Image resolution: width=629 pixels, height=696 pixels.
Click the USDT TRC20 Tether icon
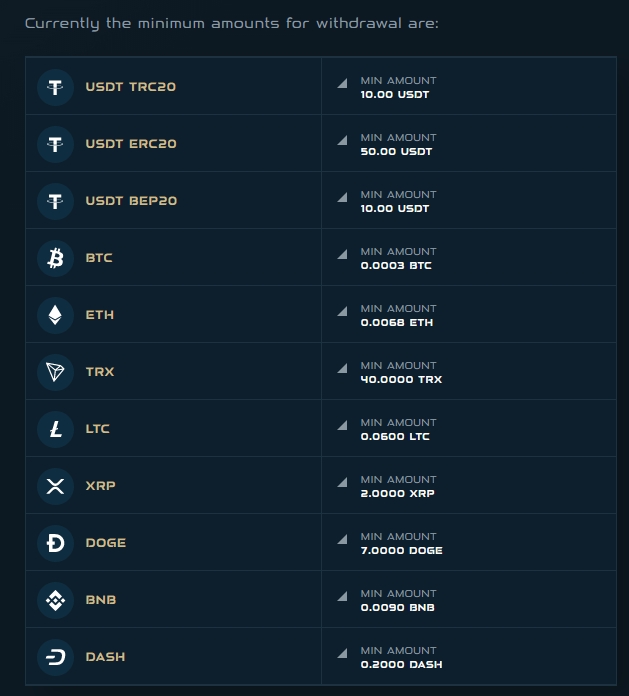point(55,87)
